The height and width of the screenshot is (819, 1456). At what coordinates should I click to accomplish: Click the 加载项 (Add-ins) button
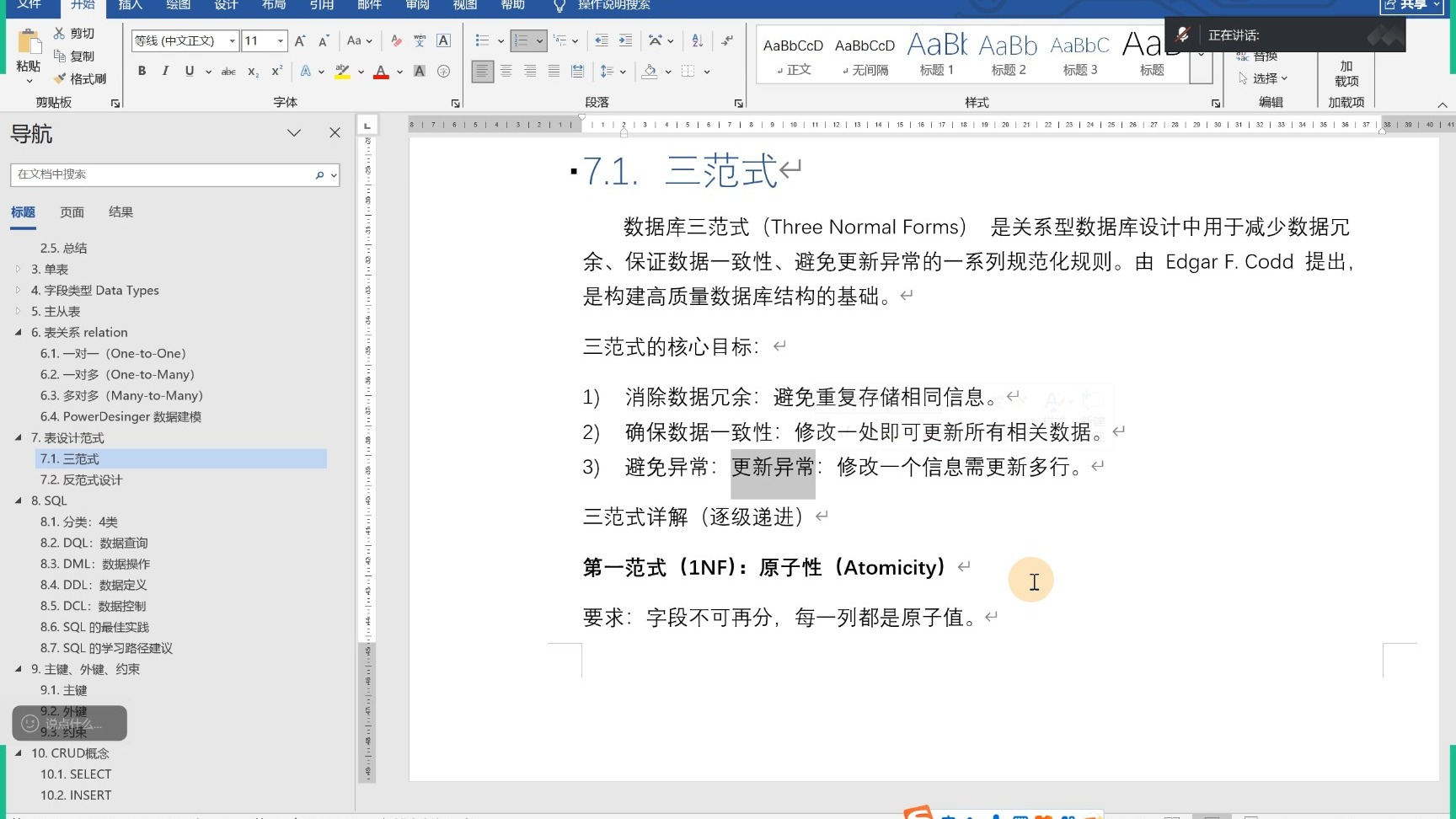pos(1346,73)
